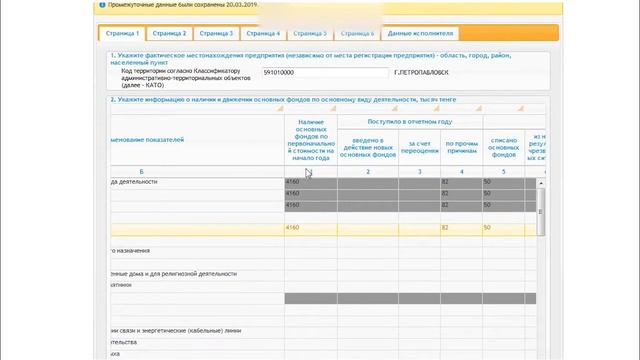Open the Данные исполнителя tab
This screenshot has width=640, height=360.
coord(420,33)
